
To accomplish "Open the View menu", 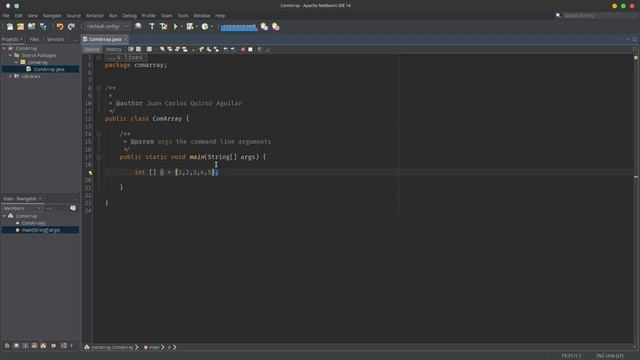I will click(33, 16).
